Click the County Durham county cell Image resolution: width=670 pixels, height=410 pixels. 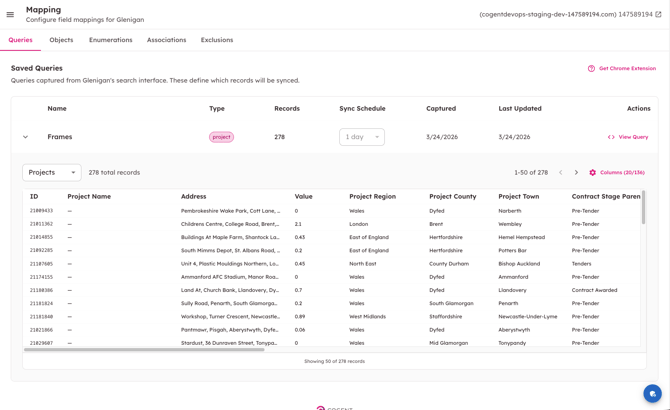(449, 264)
